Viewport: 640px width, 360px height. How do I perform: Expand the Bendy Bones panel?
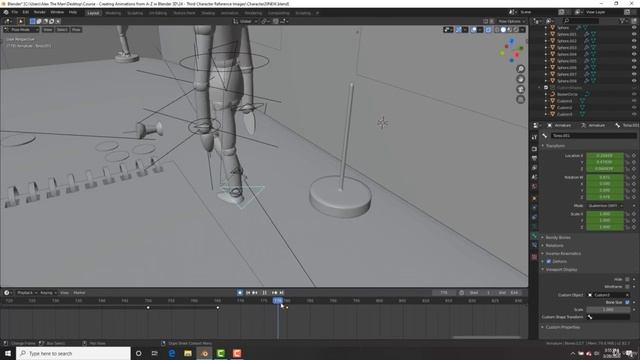pos(558,237)
